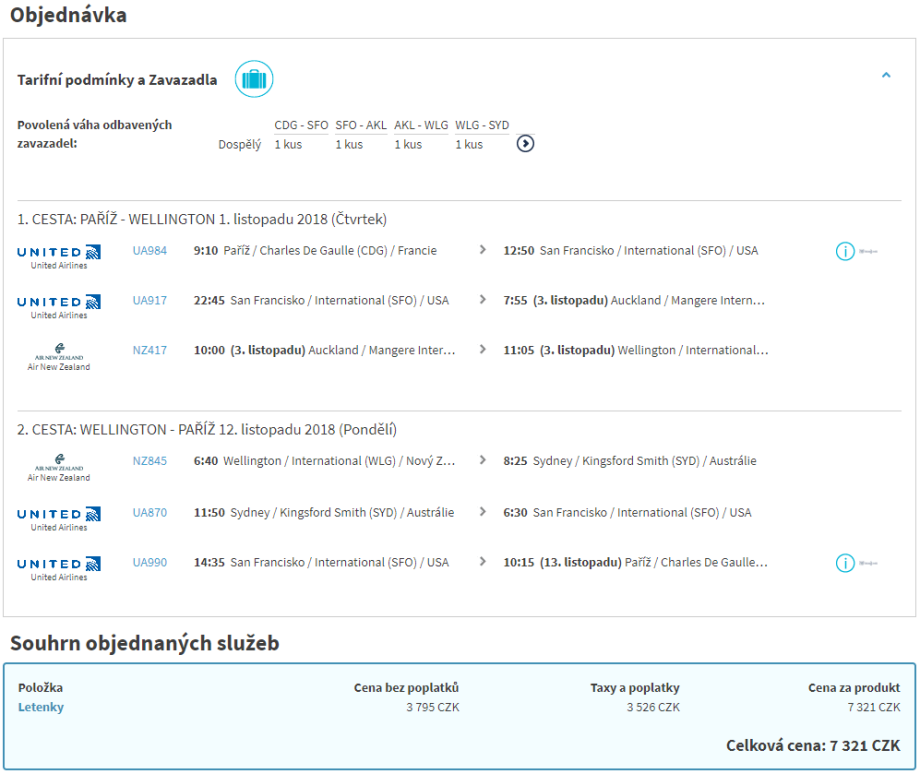
Task: Open flight number NZ845 link
Action: point(150,461)
